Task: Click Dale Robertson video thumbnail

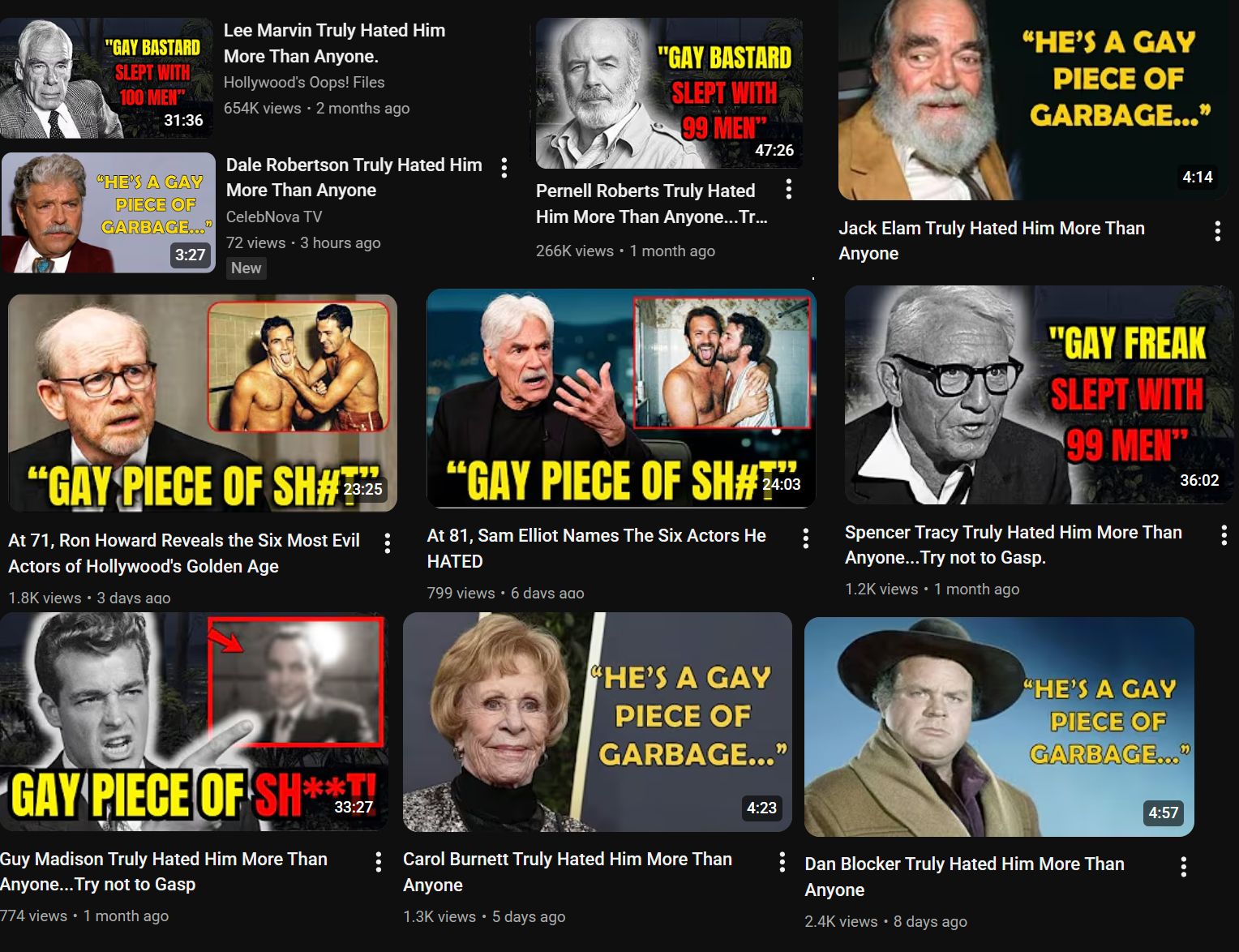Action: click(109, 212)
